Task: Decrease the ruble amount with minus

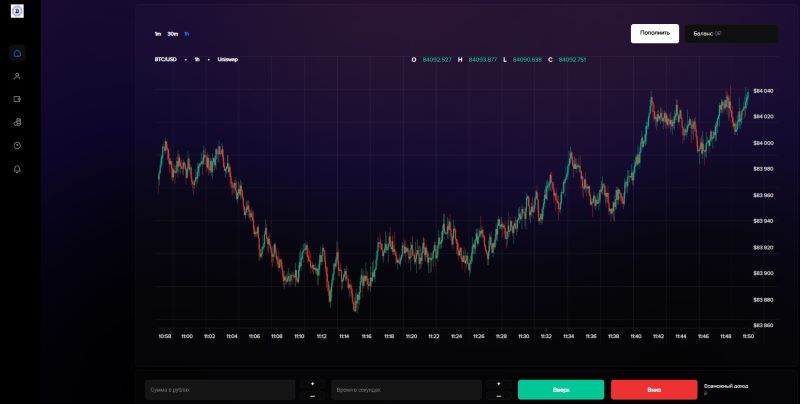Action: coord(311,396)
